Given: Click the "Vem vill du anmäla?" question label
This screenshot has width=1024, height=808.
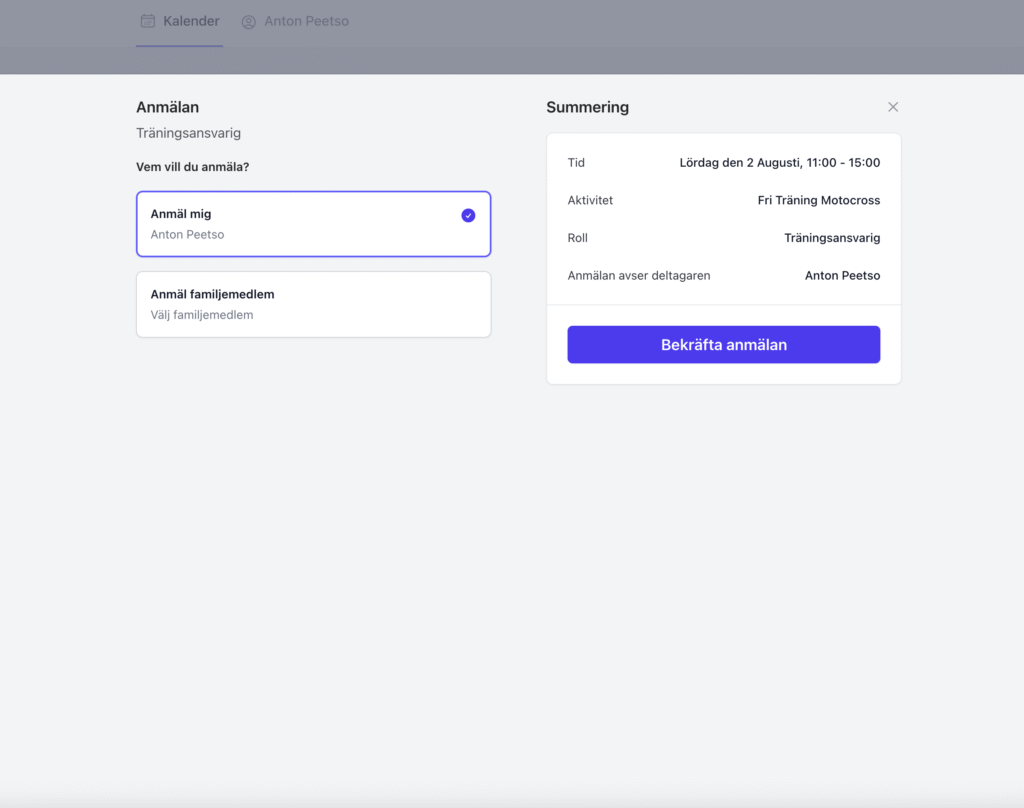Looking at the screenshot, I should click(192, 167).
